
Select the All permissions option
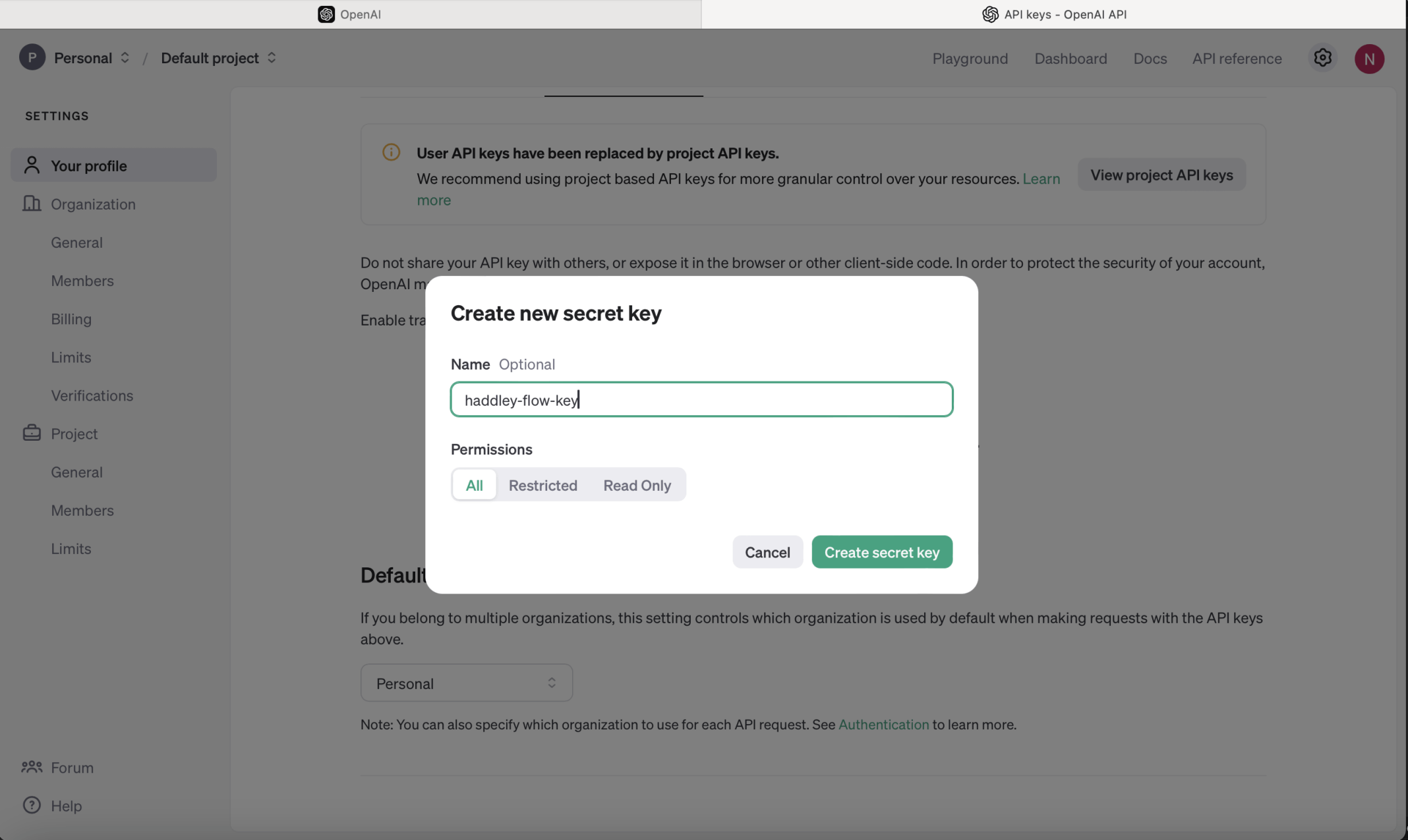[474, 485]
